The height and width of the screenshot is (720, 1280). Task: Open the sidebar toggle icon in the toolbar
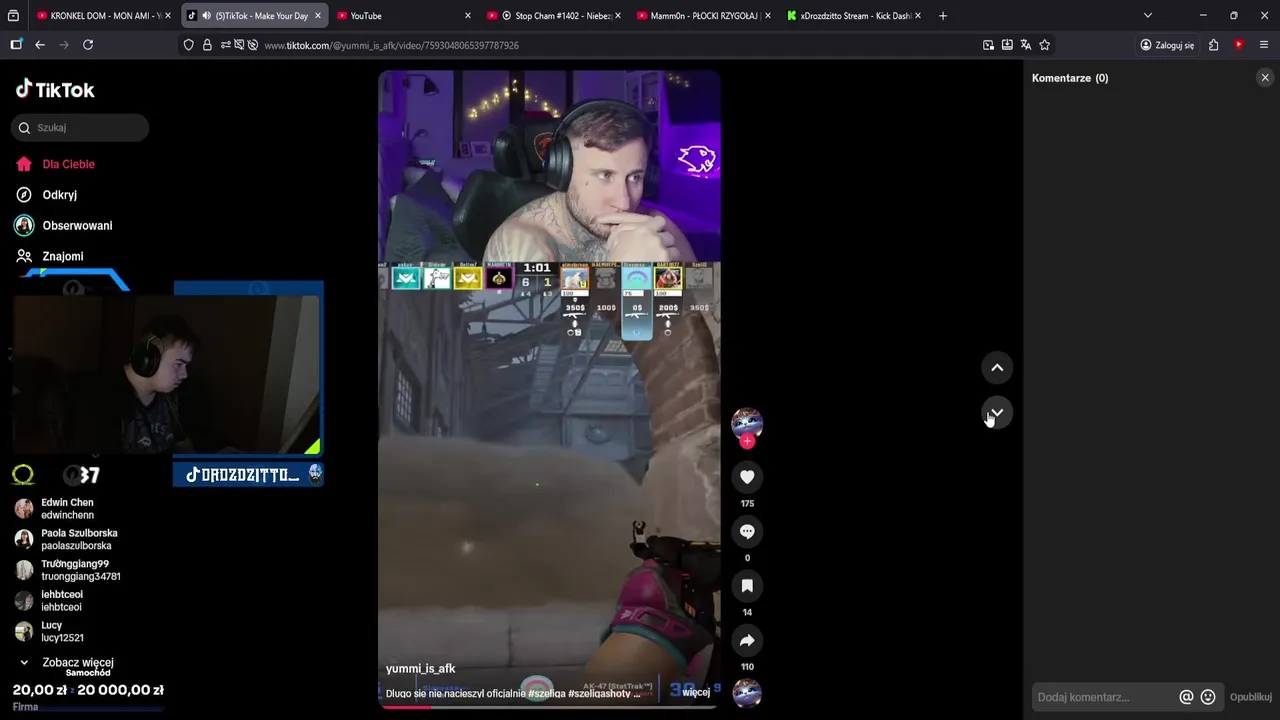pyautogui.click(x=16, y=45)
